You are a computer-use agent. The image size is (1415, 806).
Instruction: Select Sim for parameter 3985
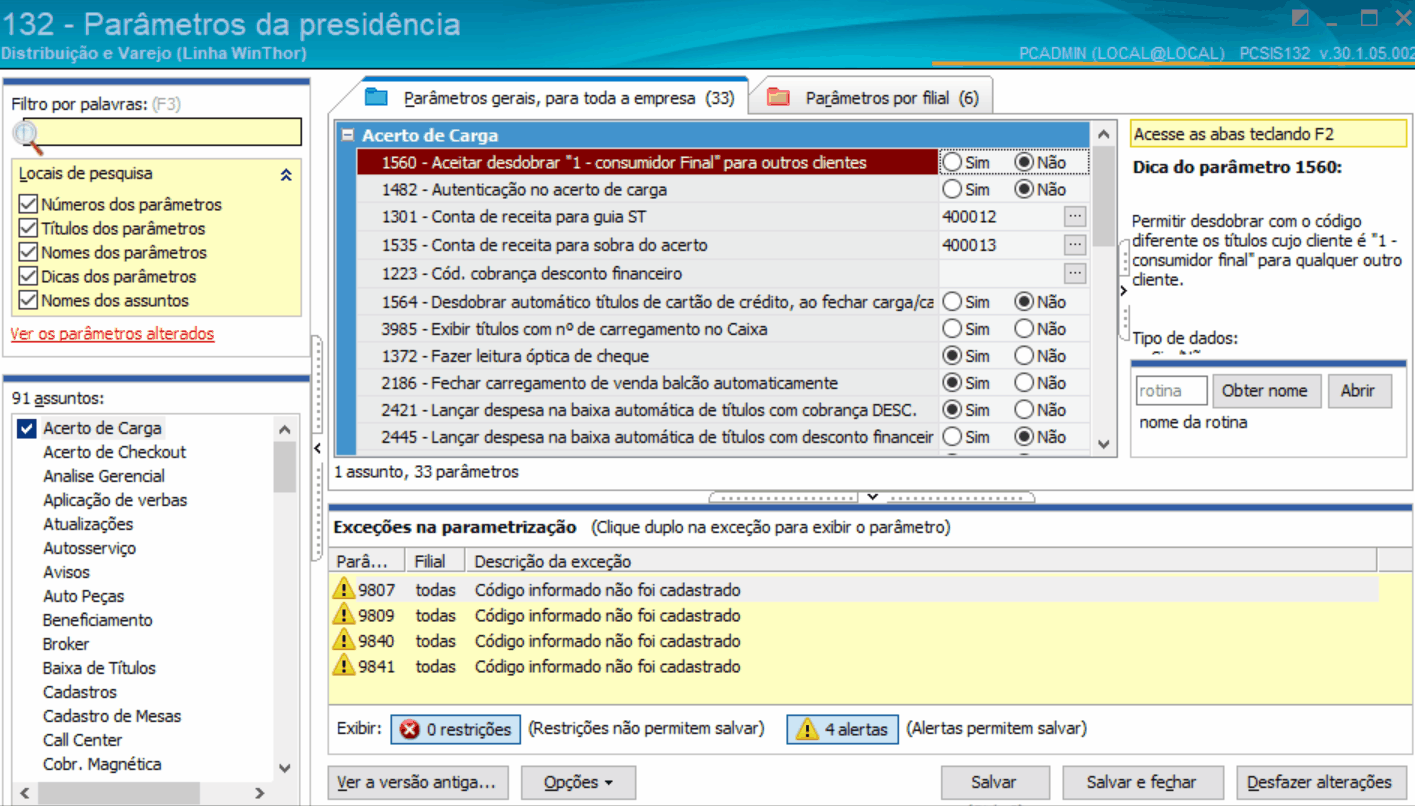pyautogui.click(x=953, y=328)
